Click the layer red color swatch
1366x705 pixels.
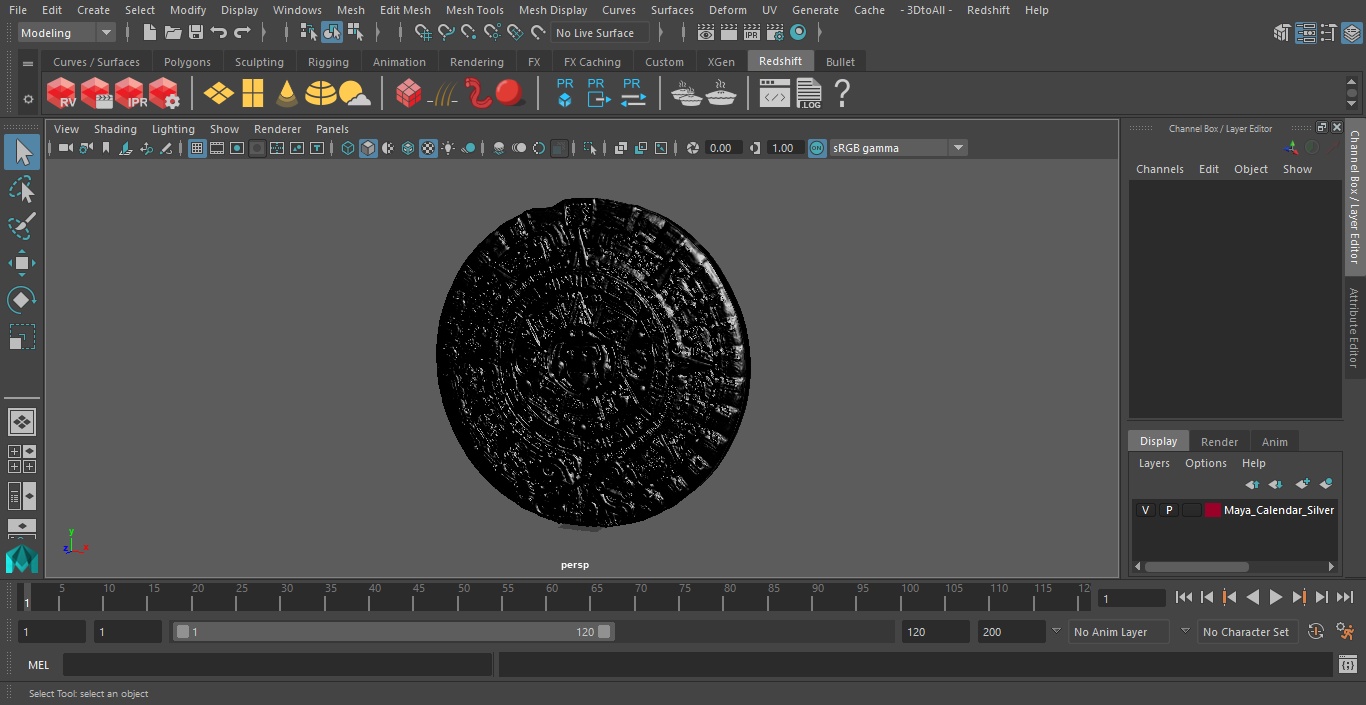1213,510
